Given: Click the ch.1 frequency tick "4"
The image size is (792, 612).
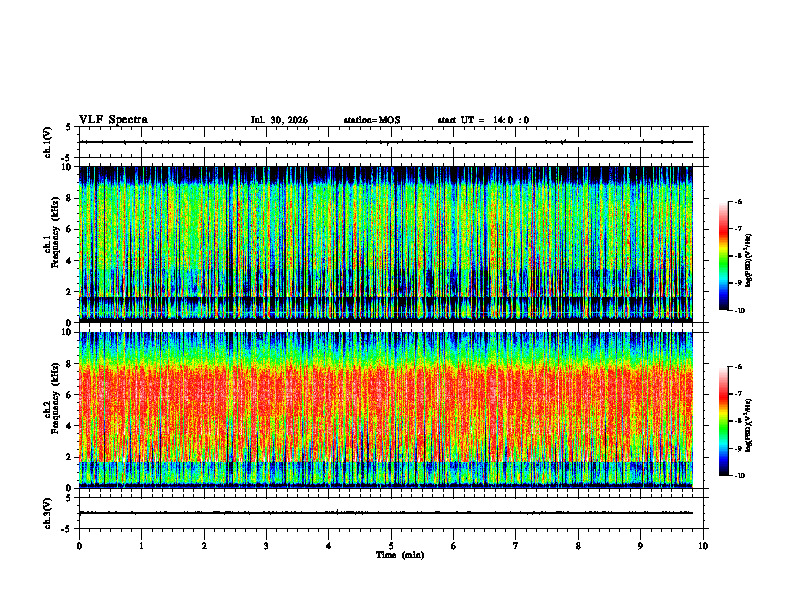Looking at the screenshot, I should [x=70, y=261].
